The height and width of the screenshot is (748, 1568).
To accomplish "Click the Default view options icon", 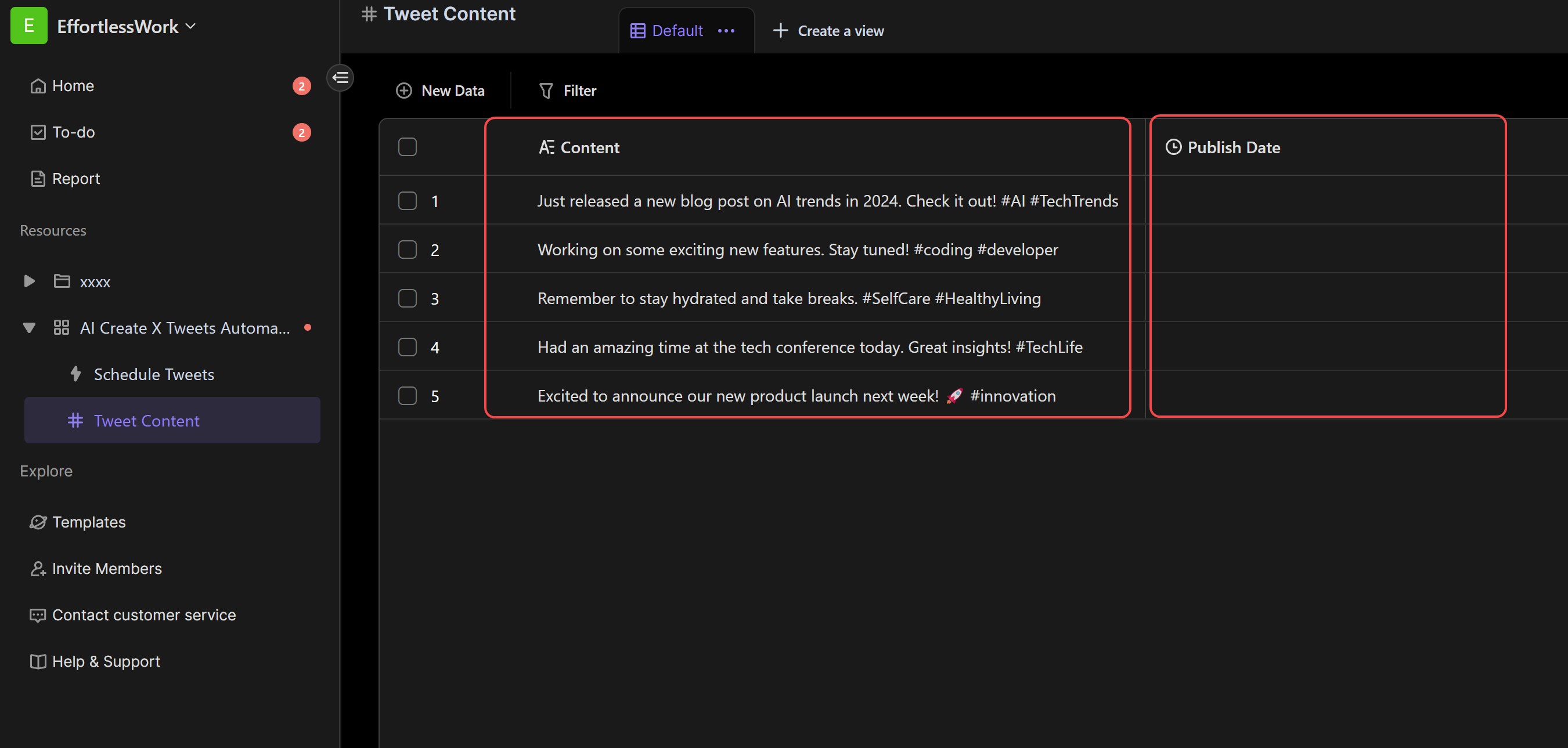I will tap(728, 29).
